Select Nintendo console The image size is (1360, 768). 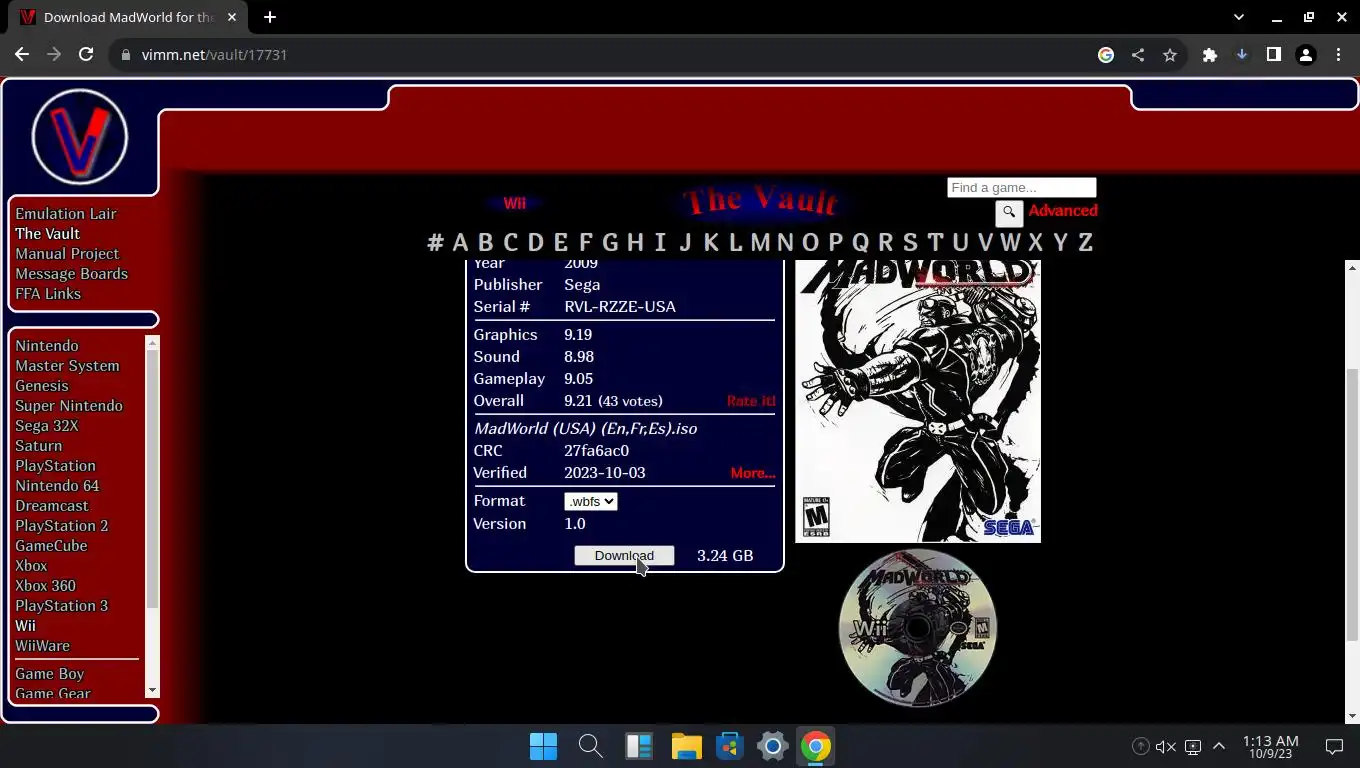[47, 346]
